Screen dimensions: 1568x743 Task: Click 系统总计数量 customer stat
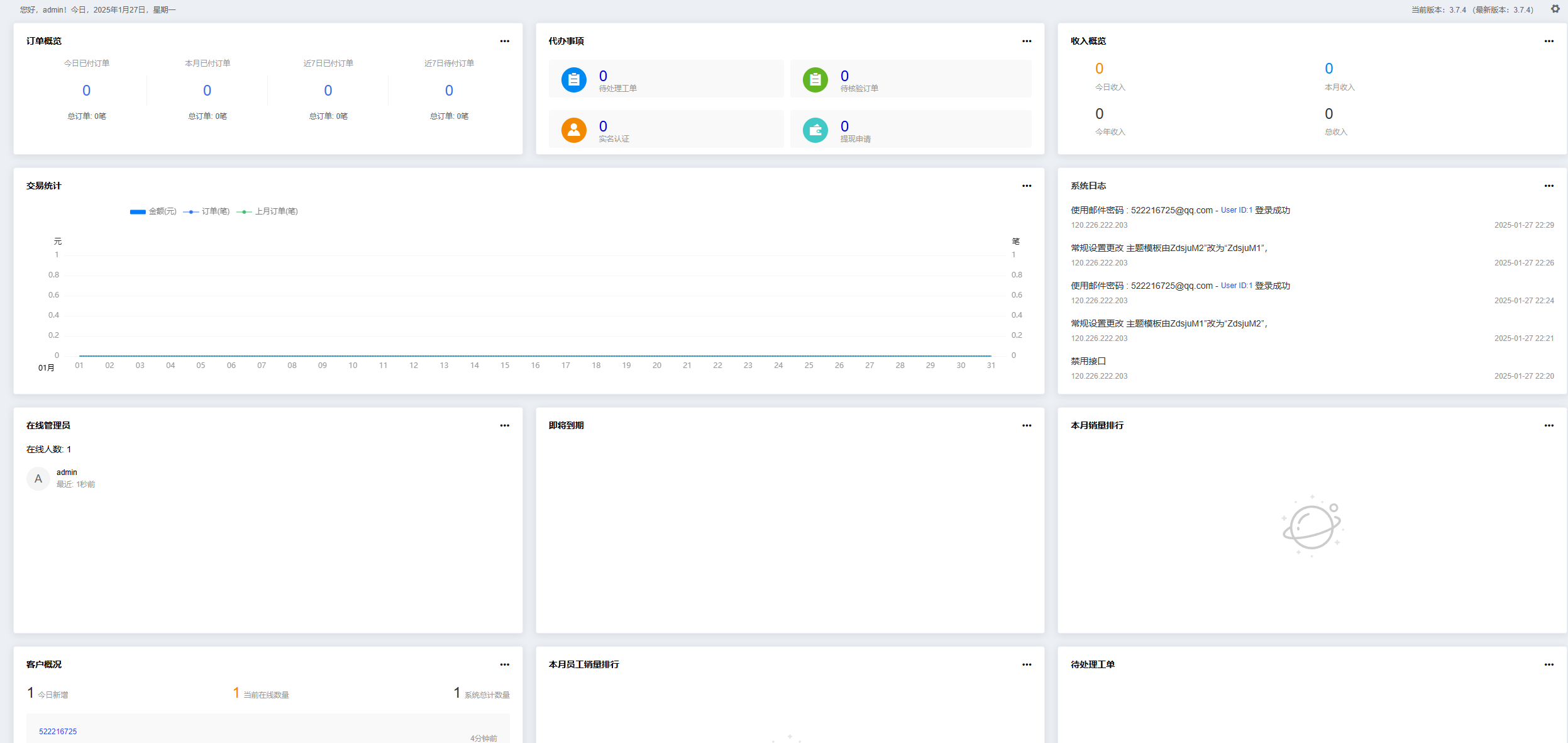point(482,693)
